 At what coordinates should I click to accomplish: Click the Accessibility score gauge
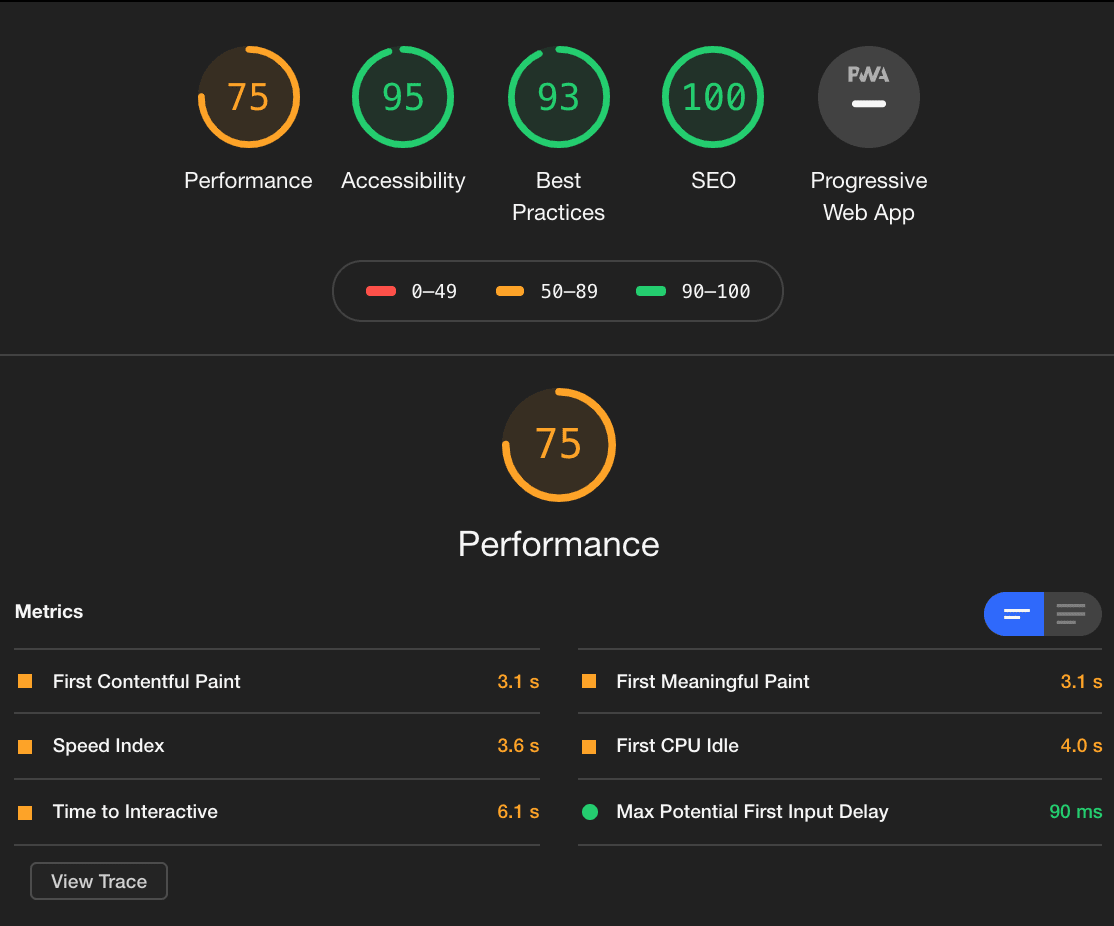click(403, 97)
